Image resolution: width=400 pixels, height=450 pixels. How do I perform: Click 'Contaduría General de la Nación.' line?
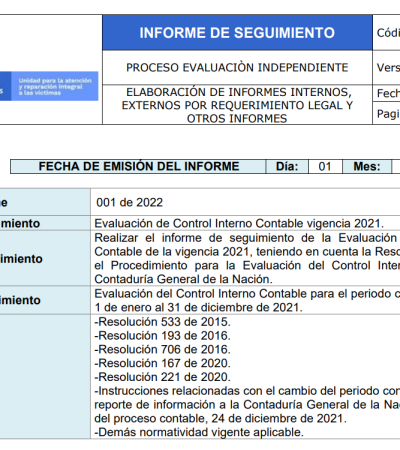[183, 279]
